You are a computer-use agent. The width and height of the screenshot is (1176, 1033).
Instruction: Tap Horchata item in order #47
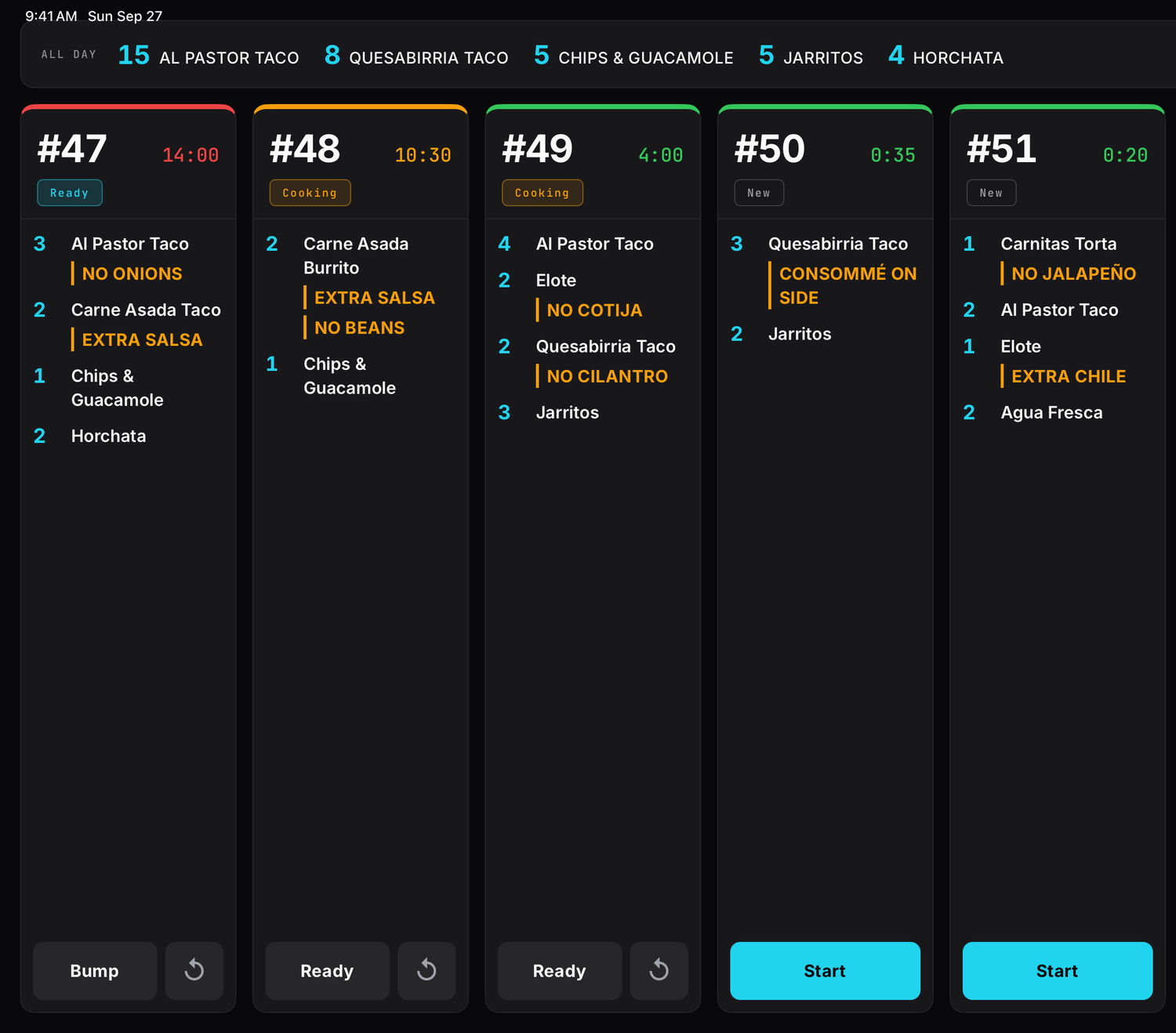(109, 436)
